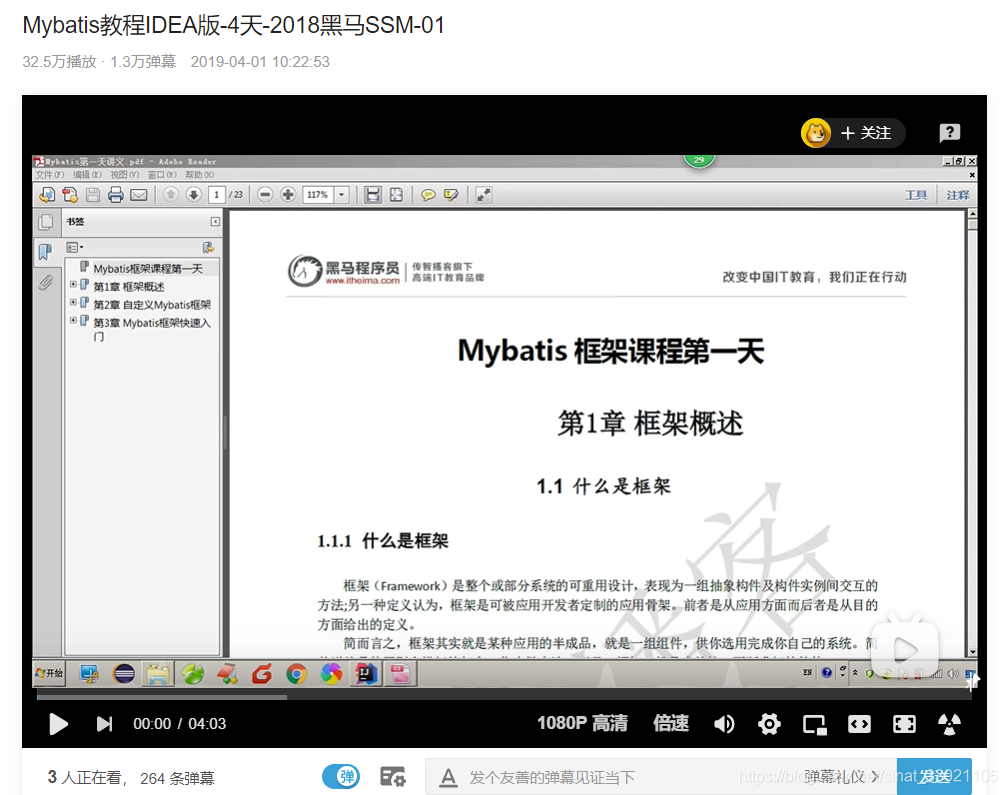Open the 窗口 menu in Adobe Reader
The height and width of the screenshot is (795, 1008).
point(162,175)
